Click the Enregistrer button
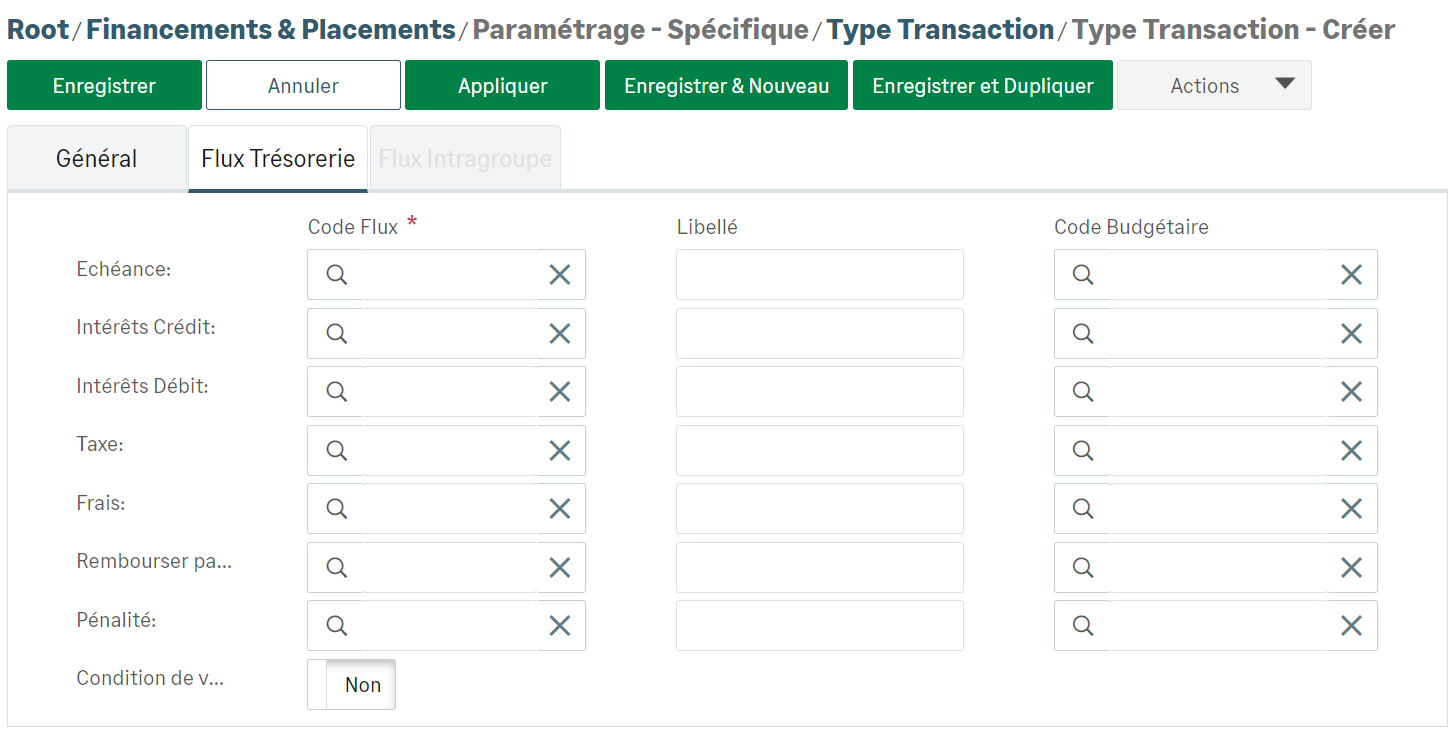 pos(104,86)
